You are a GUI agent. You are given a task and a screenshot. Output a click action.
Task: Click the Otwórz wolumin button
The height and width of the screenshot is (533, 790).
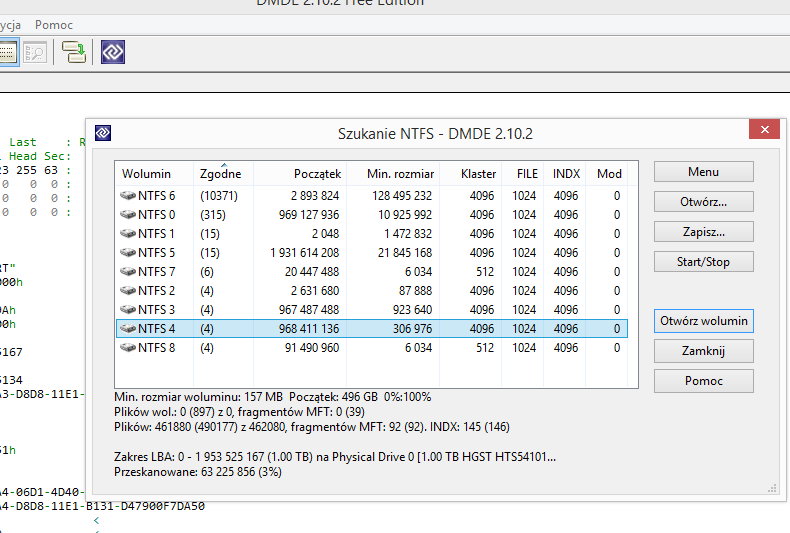(703, 321)
